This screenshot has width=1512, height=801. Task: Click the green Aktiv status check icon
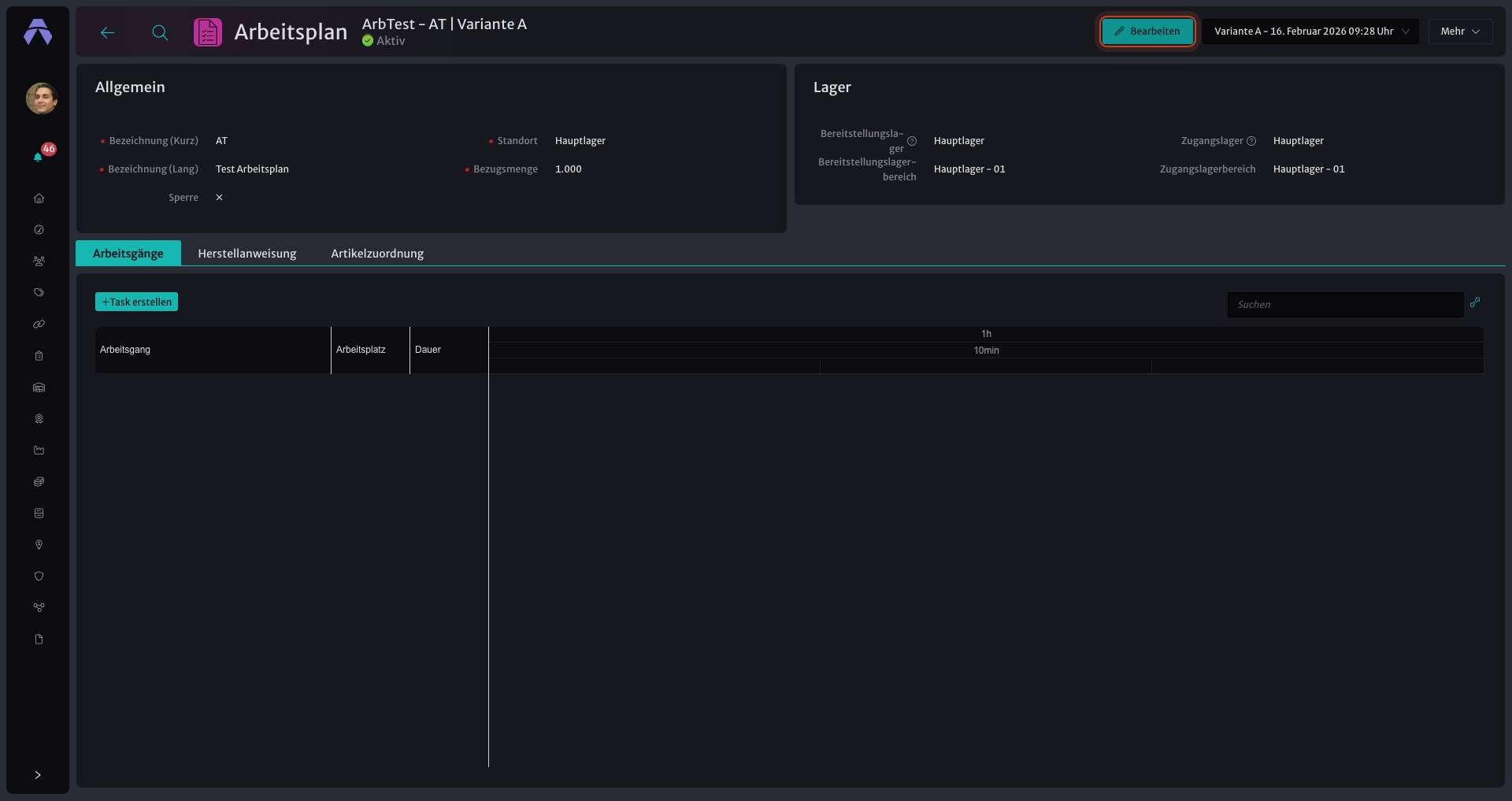tap(368, 41)
